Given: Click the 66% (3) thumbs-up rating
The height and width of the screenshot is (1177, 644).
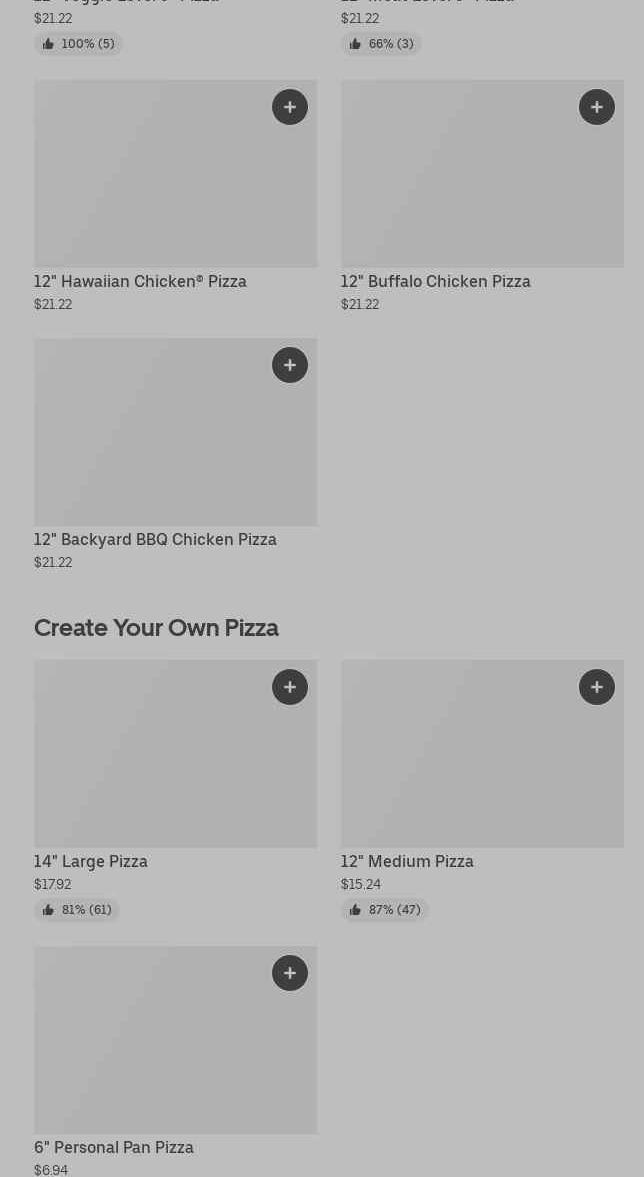Looking at the screenshot, I should (x=381, y=44).
